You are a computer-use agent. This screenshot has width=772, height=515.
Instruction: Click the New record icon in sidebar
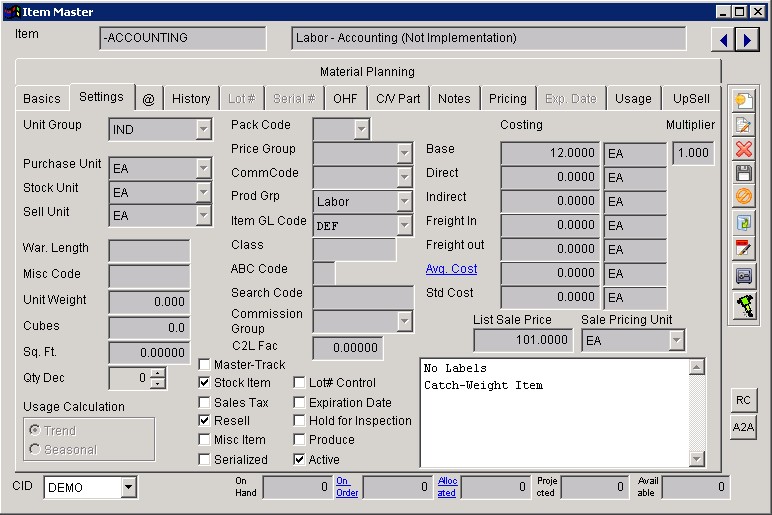click(x=743, y=101)
